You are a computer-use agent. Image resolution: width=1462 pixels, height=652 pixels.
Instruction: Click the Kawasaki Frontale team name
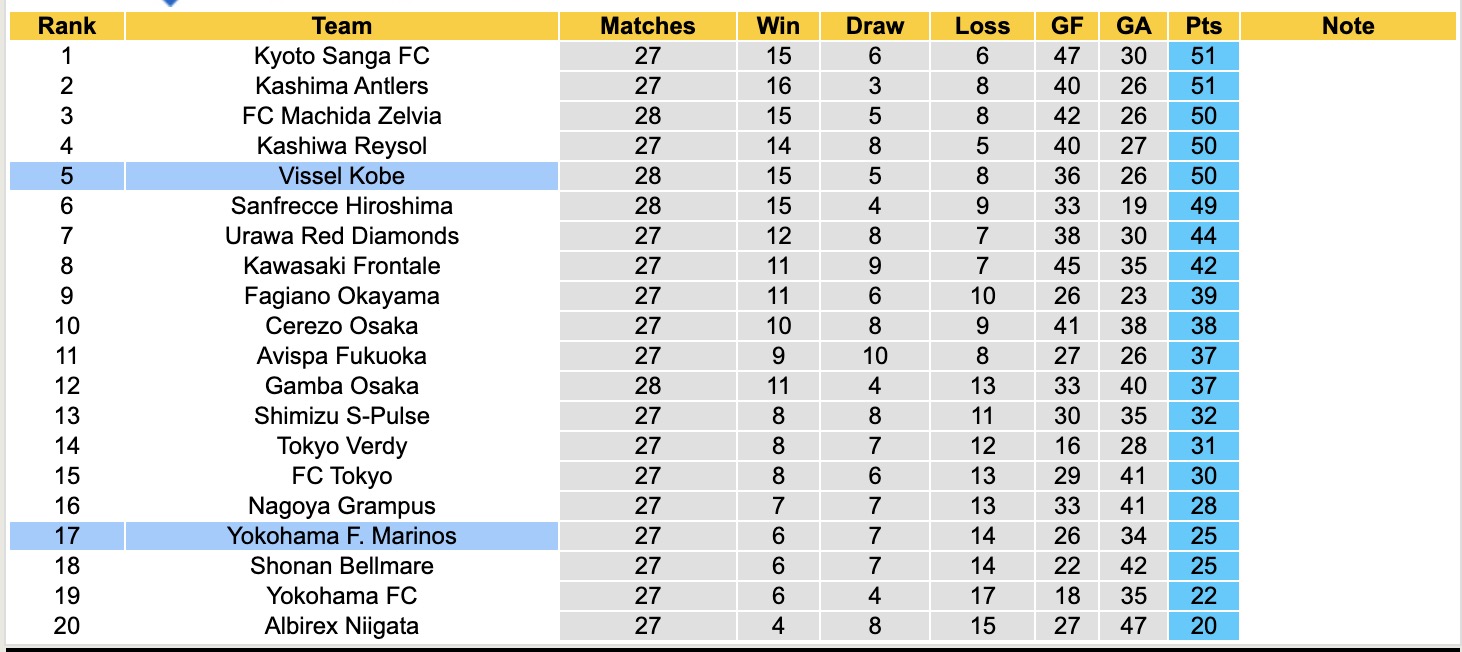[x=341, y=266]
